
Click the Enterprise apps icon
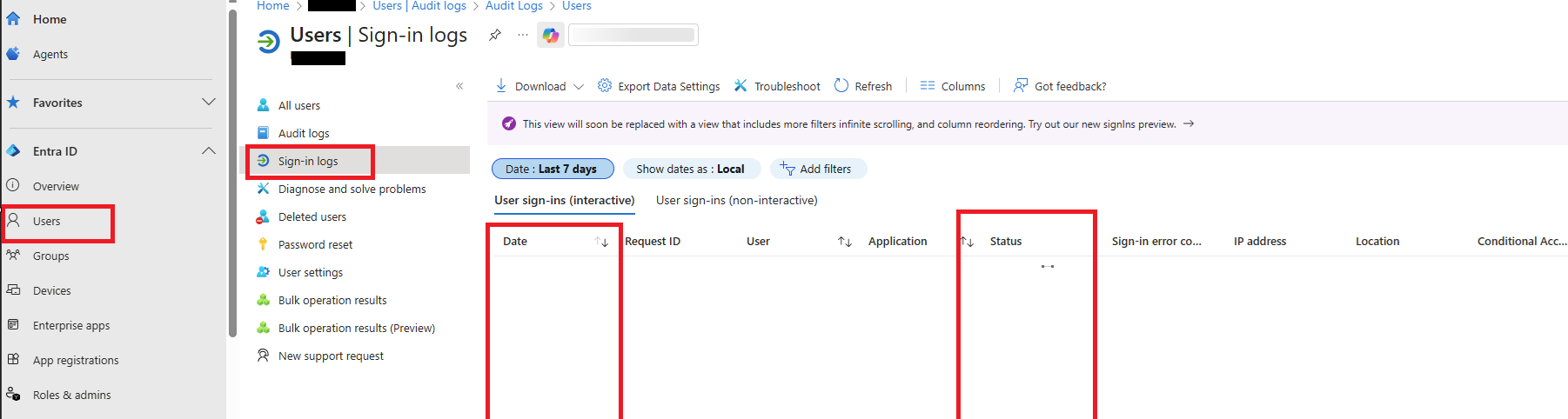coord(13,325)
